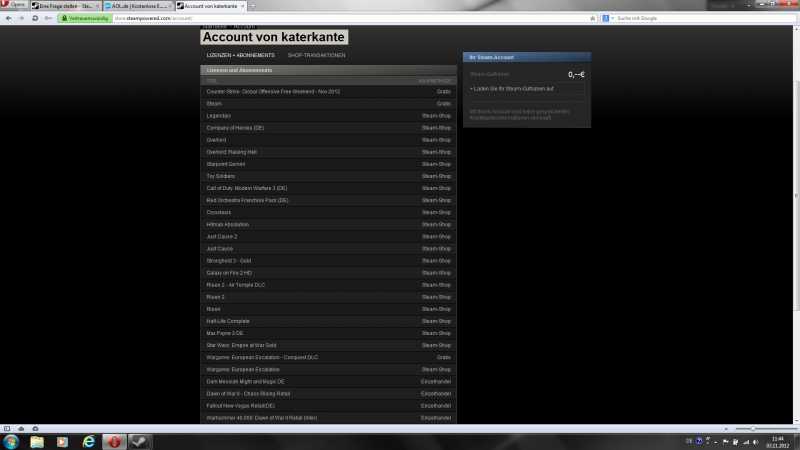Click the 'Red Orchestra Franchise Pack' entry
The image size is (800, 450).
(x=329, y=201)
